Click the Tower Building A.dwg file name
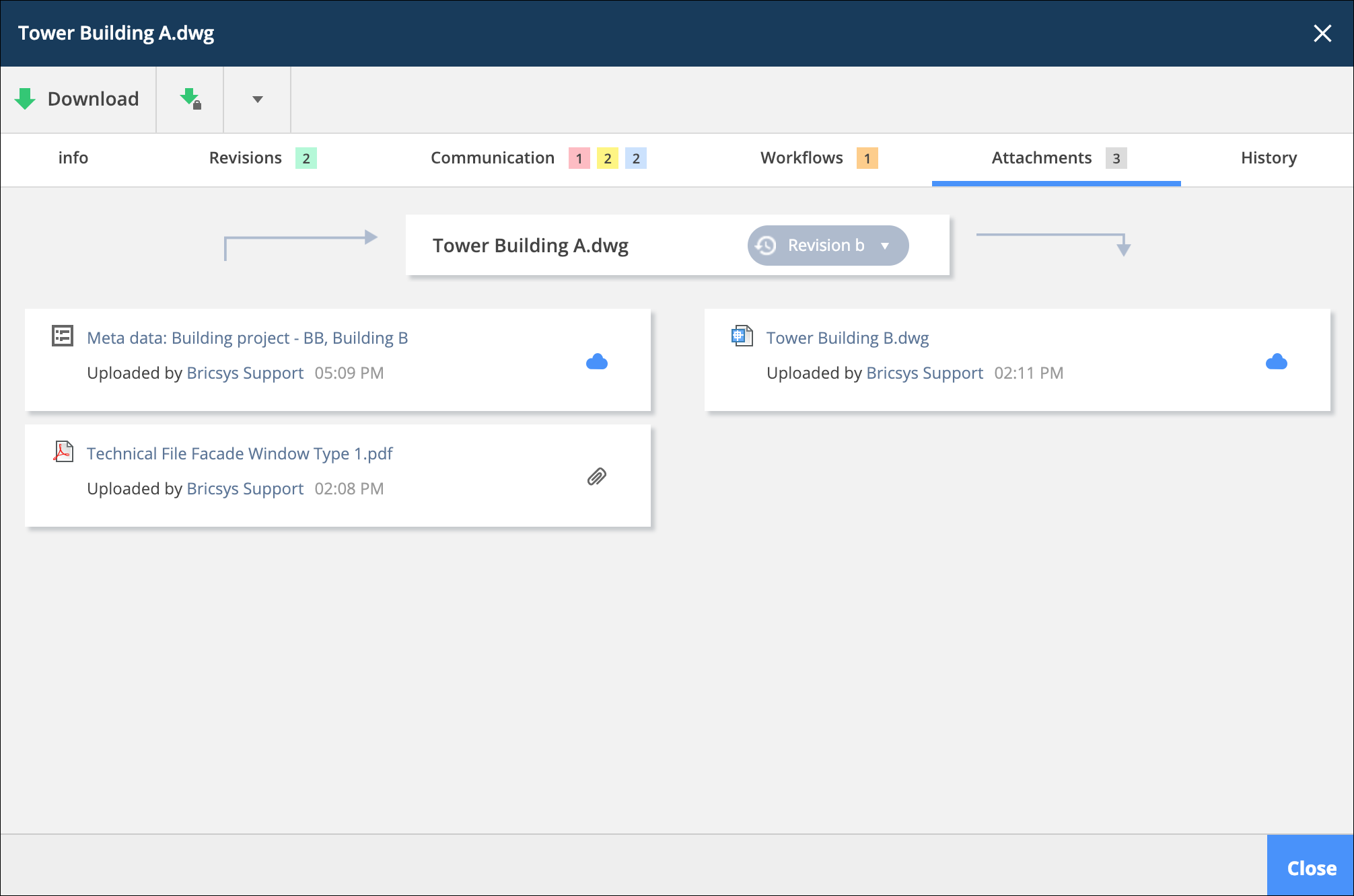Viewport: 1354px width, 896px height. pyautogui.click(x=530, y=246)
